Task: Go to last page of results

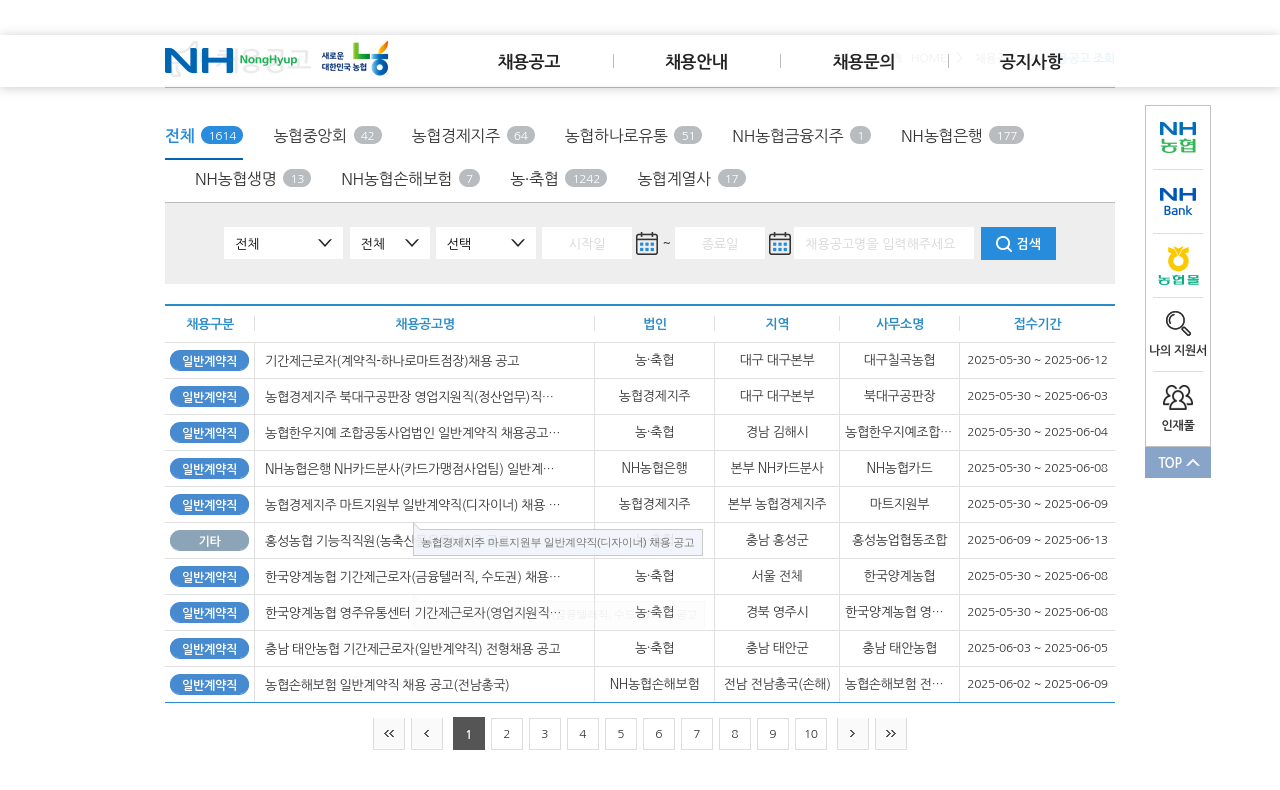Action: tap(891, 734)
